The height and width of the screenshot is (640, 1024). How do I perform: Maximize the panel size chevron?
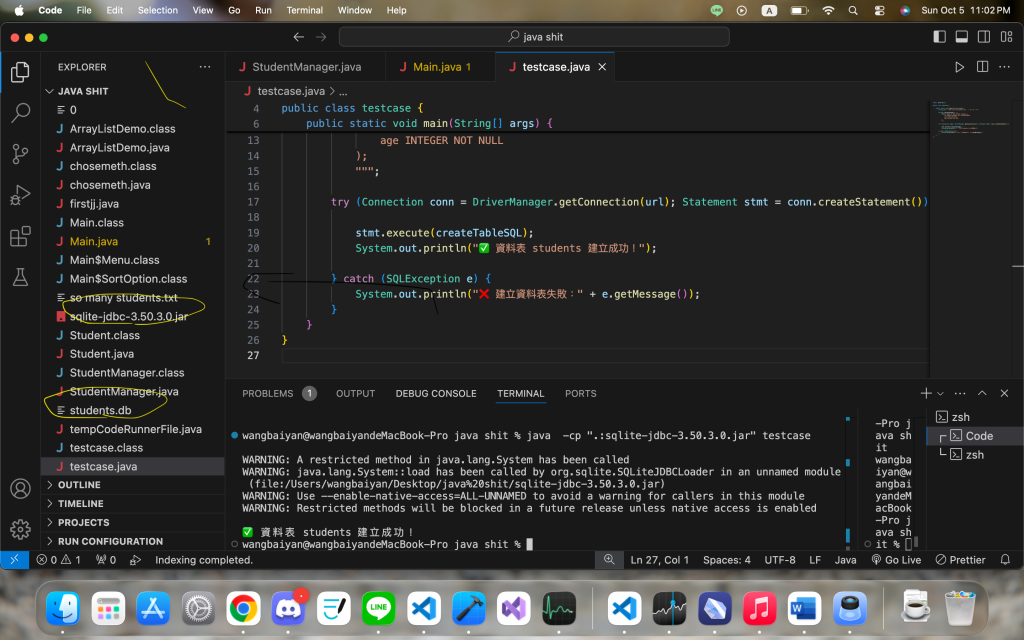point(982,393)
